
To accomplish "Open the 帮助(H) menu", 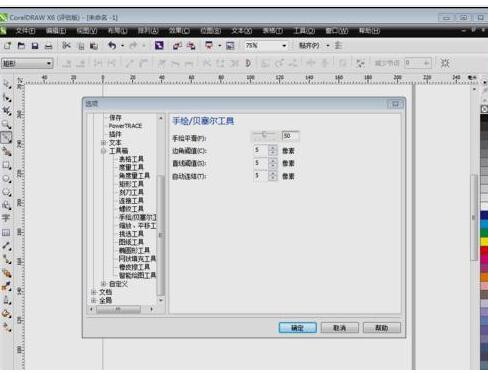I will 369,31.
